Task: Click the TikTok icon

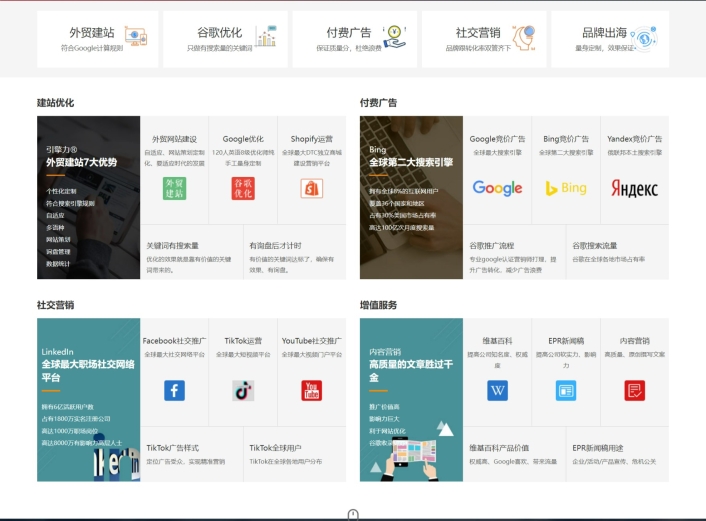Action: [x=243, y=390]
